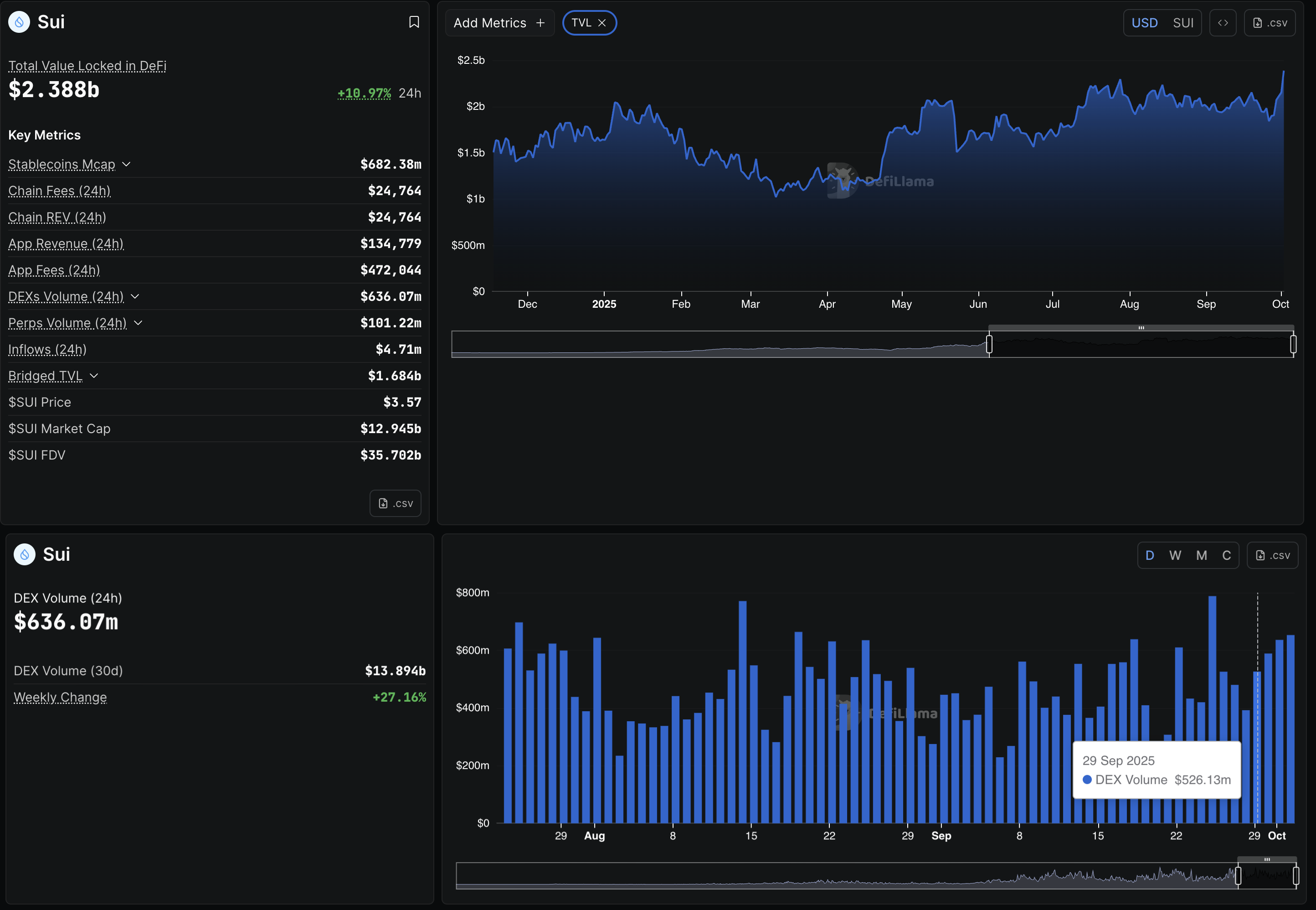Click Total Value Locked in DeFi label
The width and height of the screenshot is (1316, 910).
(x=87, y=66)
